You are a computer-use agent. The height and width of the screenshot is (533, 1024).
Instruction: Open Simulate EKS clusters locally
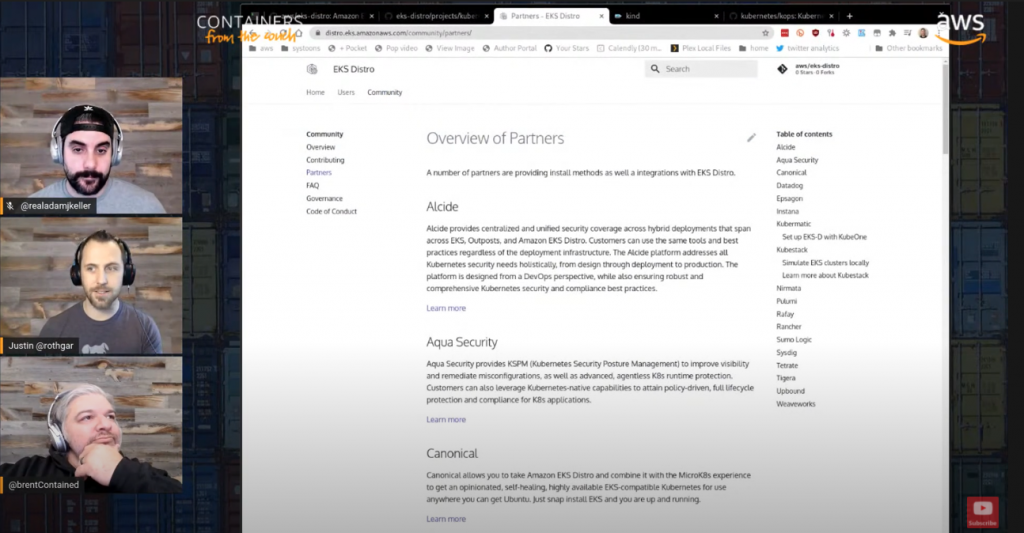(825, 263)
